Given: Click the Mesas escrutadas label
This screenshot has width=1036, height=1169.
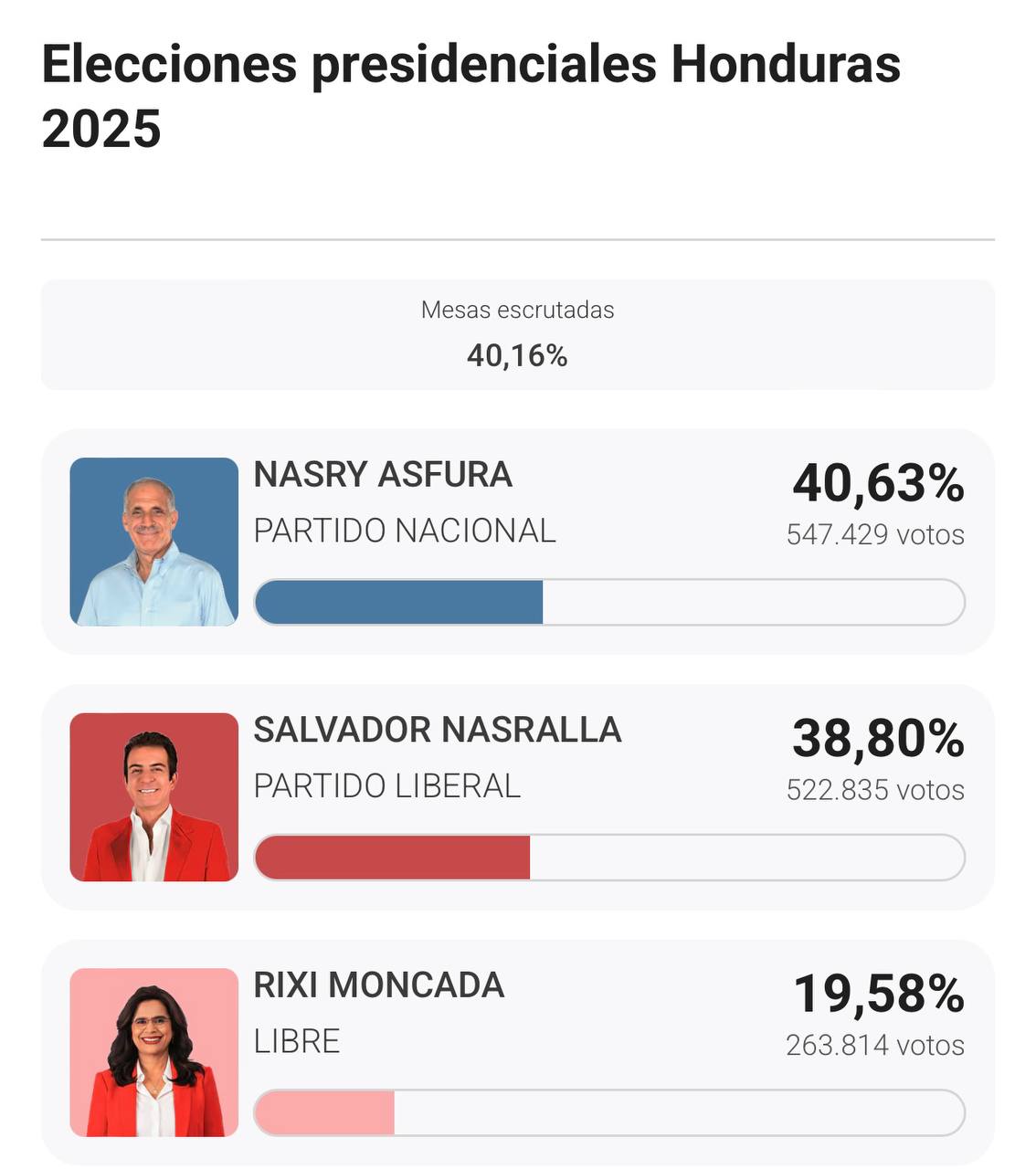Looking at the screenshot, I should [x=517, y=311].
